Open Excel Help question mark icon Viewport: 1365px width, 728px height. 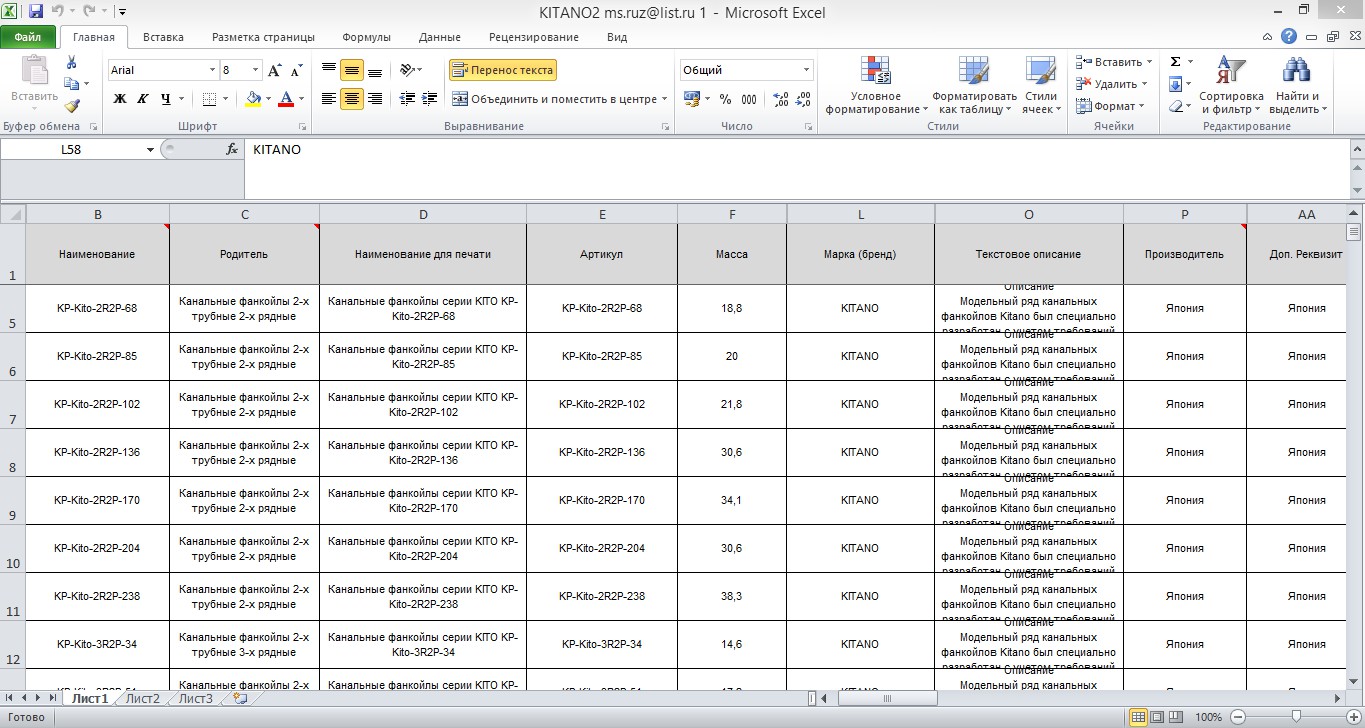(x=1289, y=37)
